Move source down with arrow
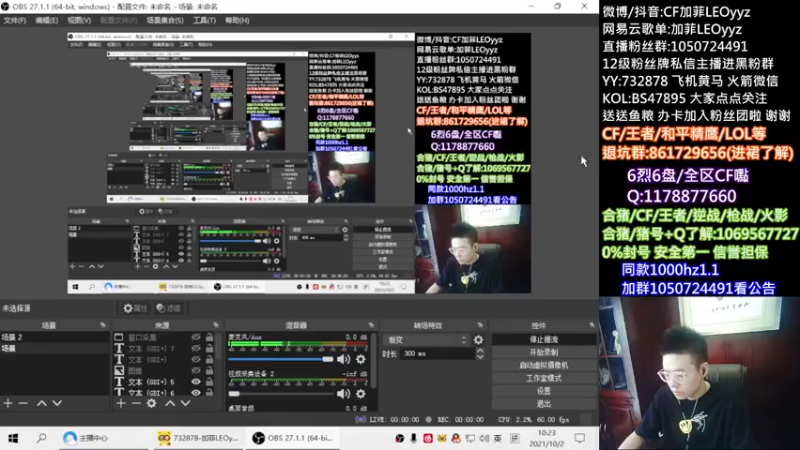 185,403
